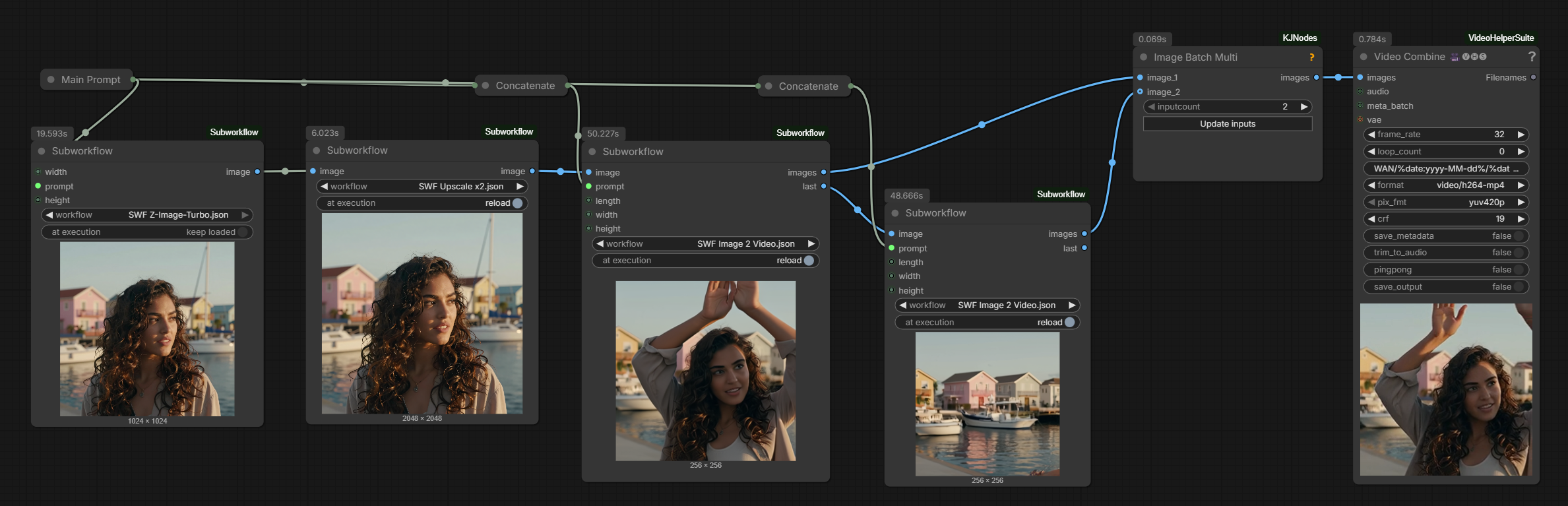This screenshot has height=506, width=1568.
Task: Select next workflow after SWF Upscale x2.json
Action: click(x=520, y=187)
